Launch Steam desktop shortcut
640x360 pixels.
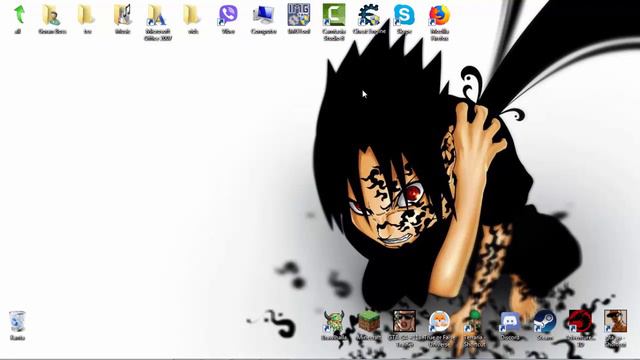tap(545, 322)
